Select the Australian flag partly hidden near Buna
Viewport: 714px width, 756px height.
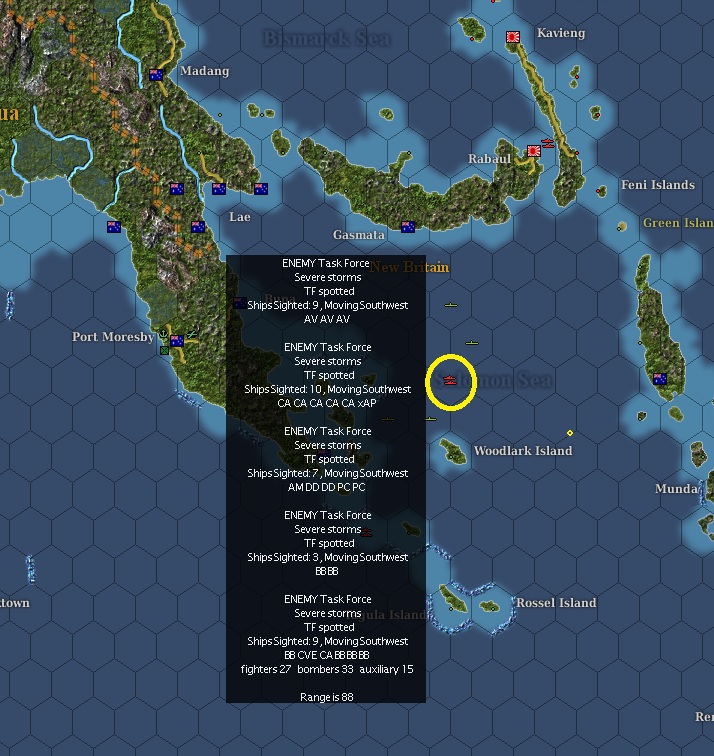point(240,303)
